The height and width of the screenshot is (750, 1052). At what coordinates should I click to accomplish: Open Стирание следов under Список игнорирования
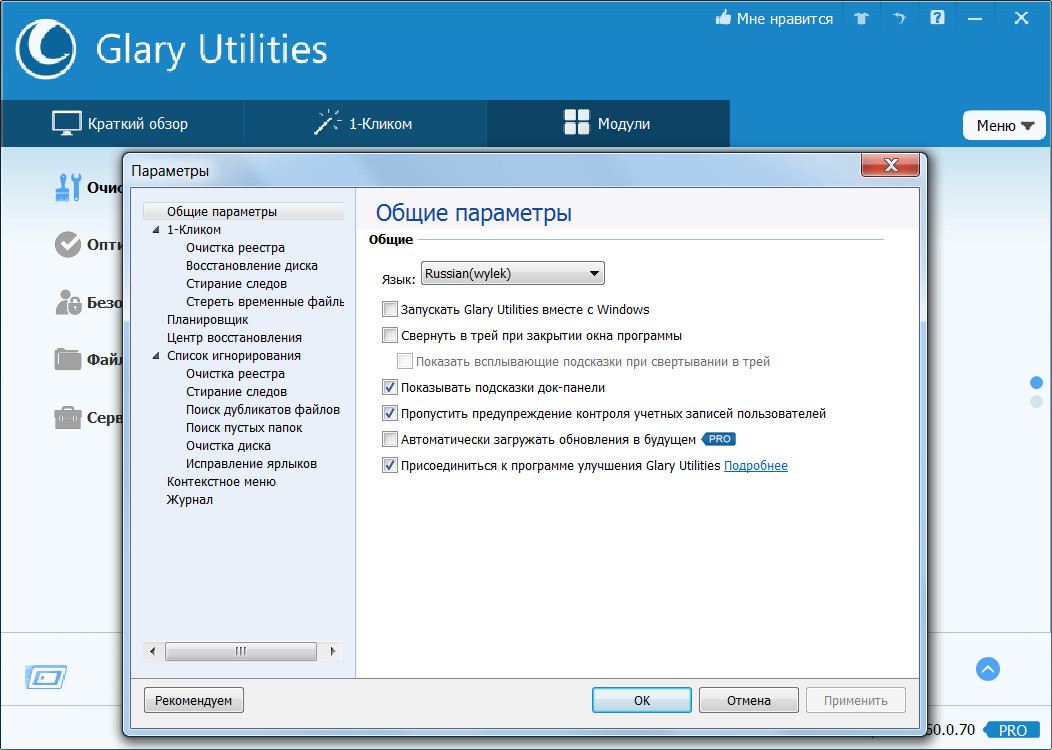[x=236, y=392]
